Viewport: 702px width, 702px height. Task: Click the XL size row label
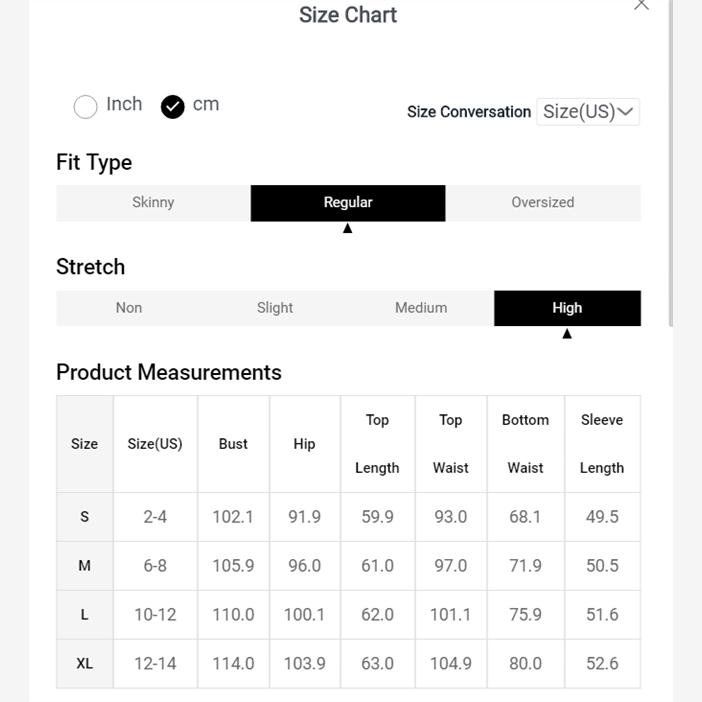[x=84, y=664]
